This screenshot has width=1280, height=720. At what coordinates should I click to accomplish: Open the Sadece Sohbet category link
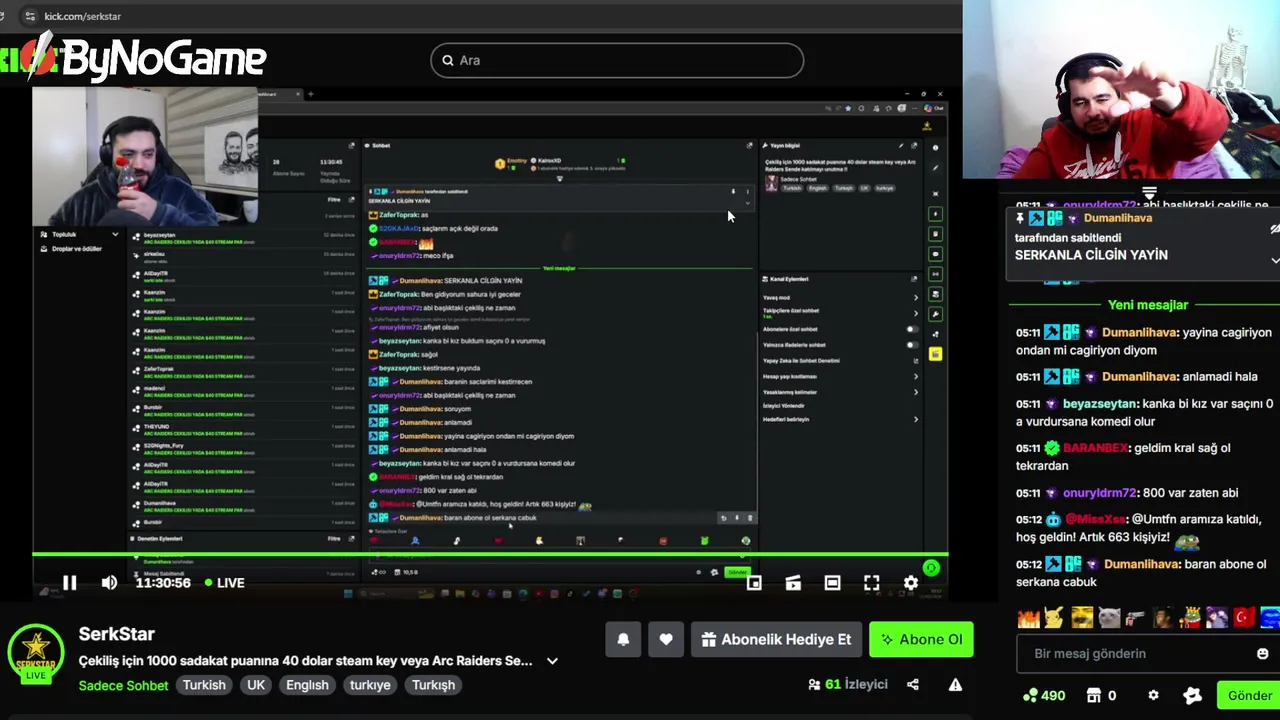pos(124,685)
